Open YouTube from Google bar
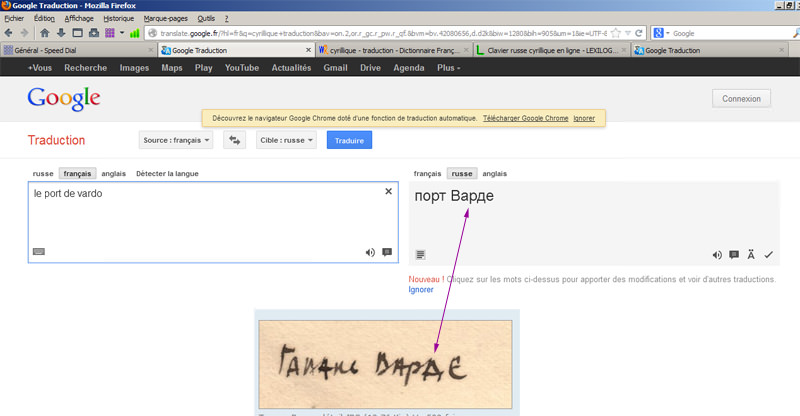Viewport: 800px width, 416px height. [242, 67]
